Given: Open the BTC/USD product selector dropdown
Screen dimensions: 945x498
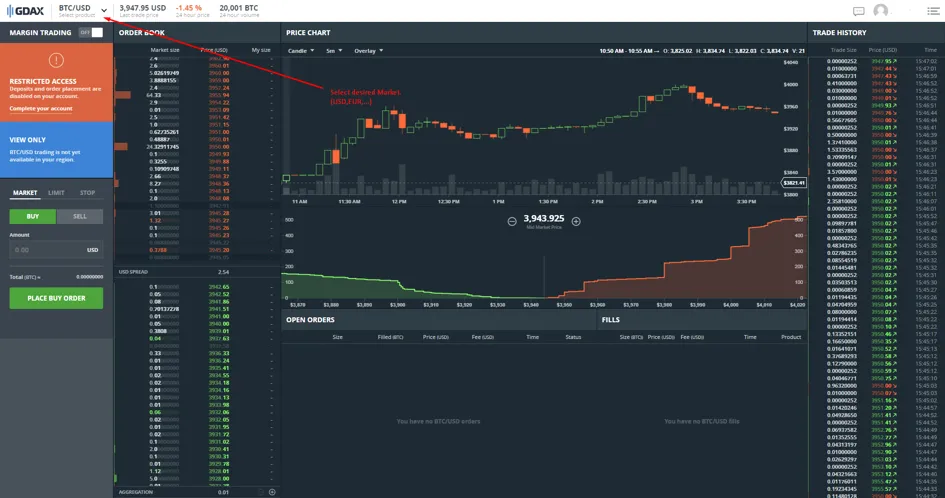Looking at the screenshot, I should [x=83, y=10].
